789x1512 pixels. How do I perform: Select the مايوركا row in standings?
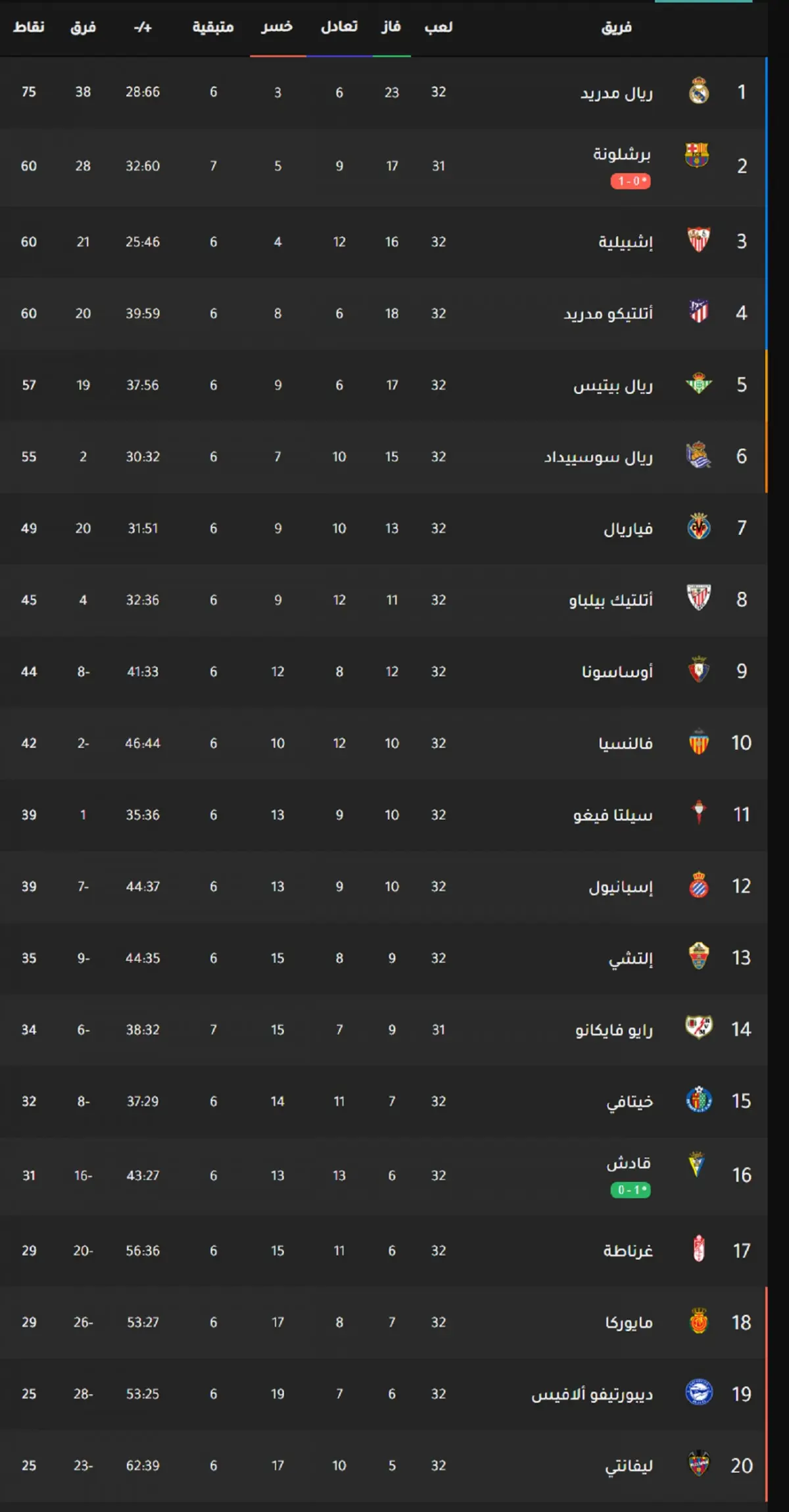point(383,1322)
